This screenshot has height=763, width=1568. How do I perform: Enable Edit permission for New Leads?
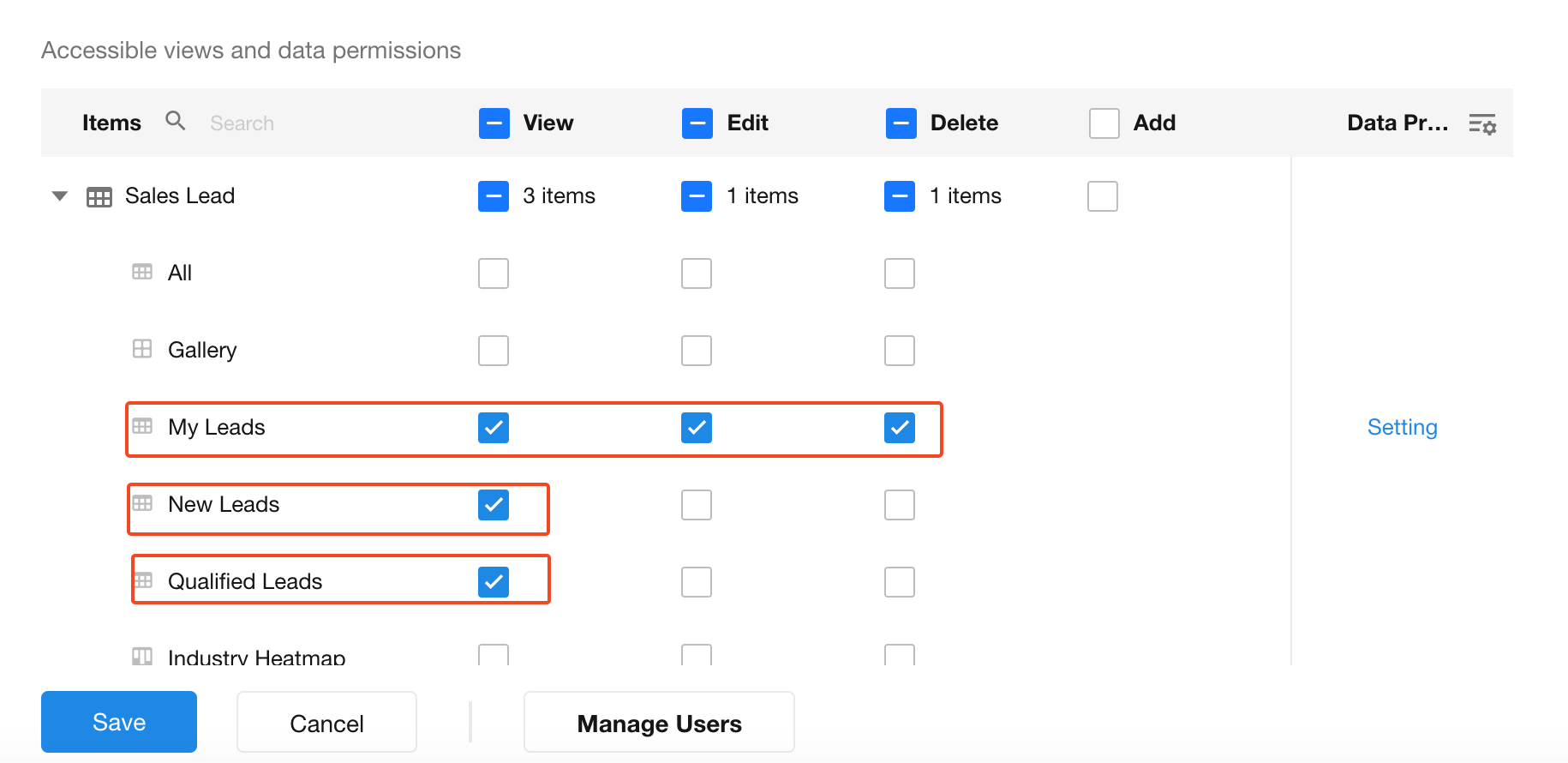[x=697, y=505]
